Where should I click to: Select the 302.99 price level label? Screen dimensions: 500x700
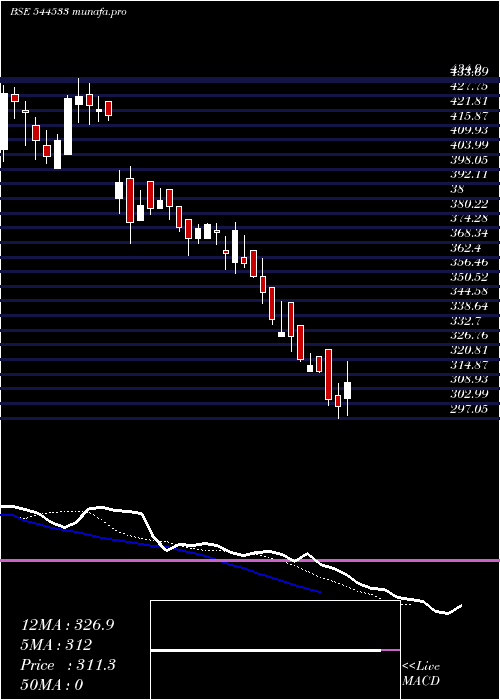coord(469,394)
